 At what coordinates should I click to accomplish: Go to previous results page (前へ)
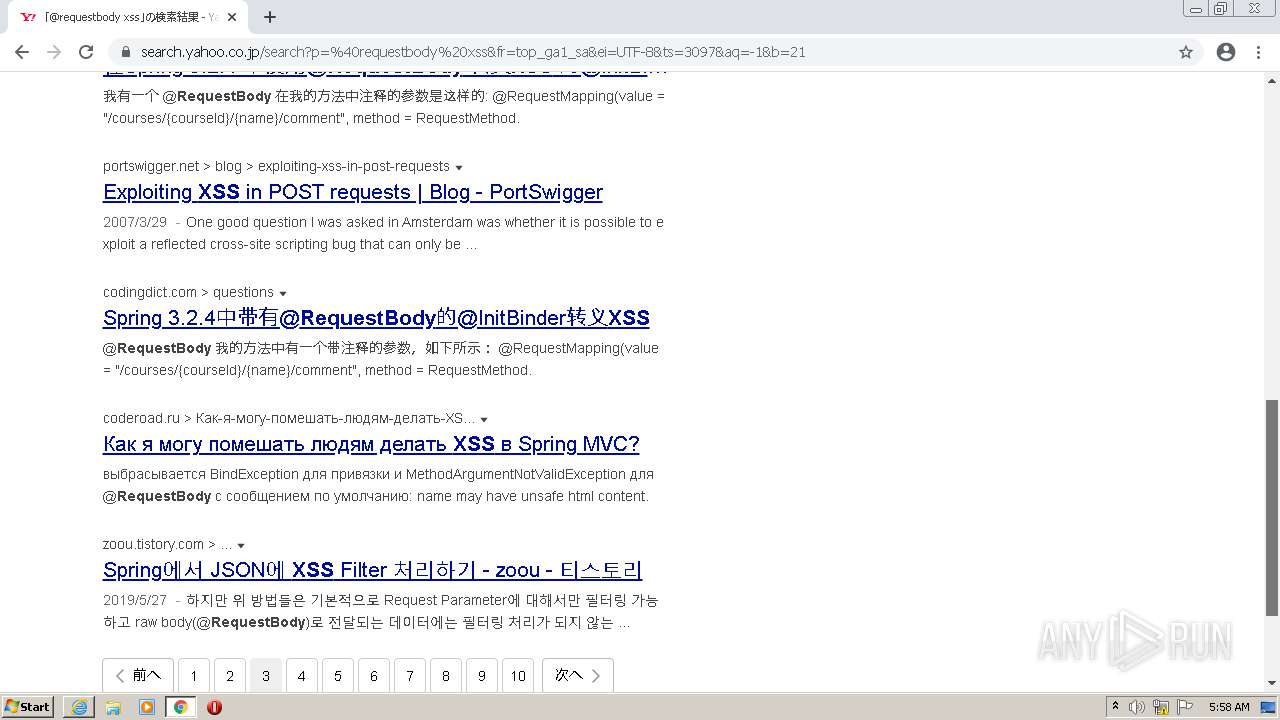tap(138, 675)
